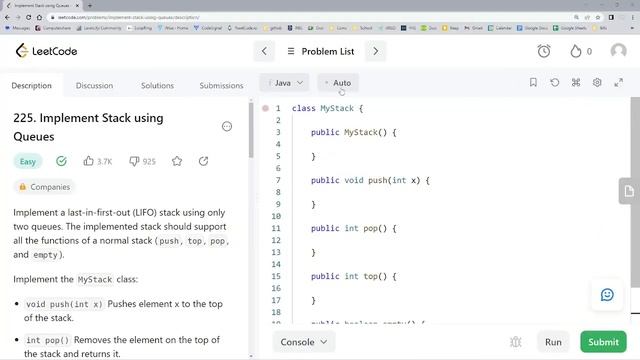640x360 pixels.
Task: Click the debugger bug icon
Action: tap(516, 342)
